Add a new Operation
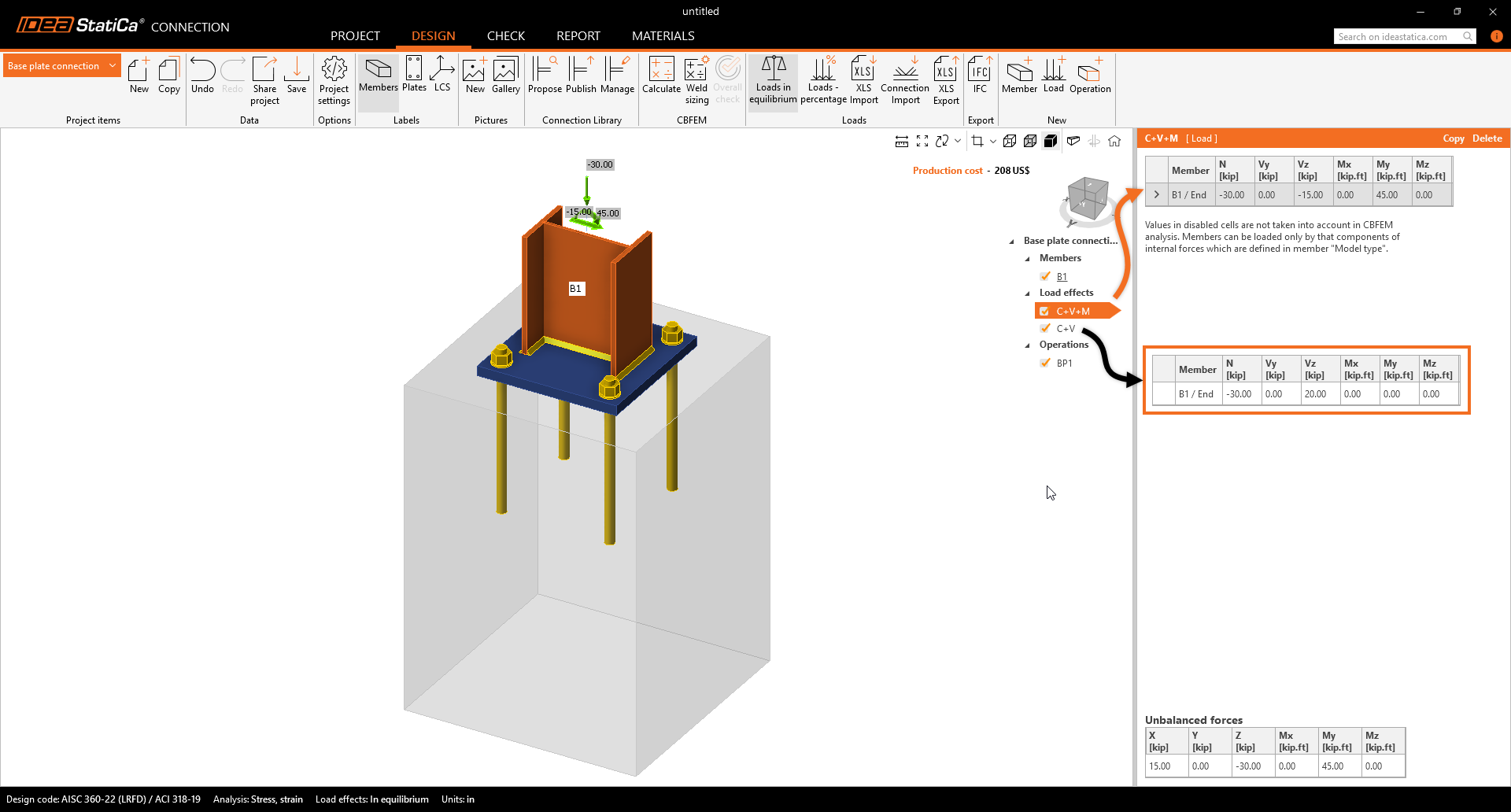Screen dimensions: 1511x812 click(x=1090, y=76)
